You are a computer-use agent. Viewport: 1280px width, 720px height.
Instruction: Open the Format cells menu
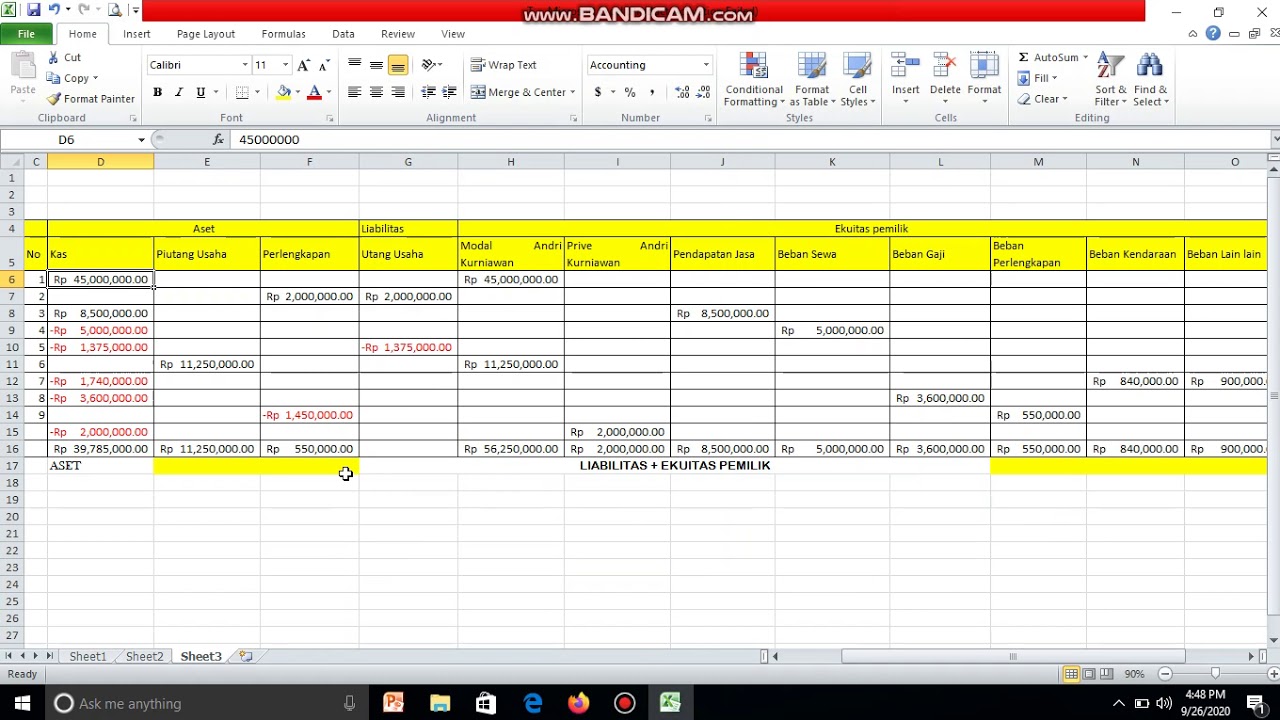pos(984,79)
